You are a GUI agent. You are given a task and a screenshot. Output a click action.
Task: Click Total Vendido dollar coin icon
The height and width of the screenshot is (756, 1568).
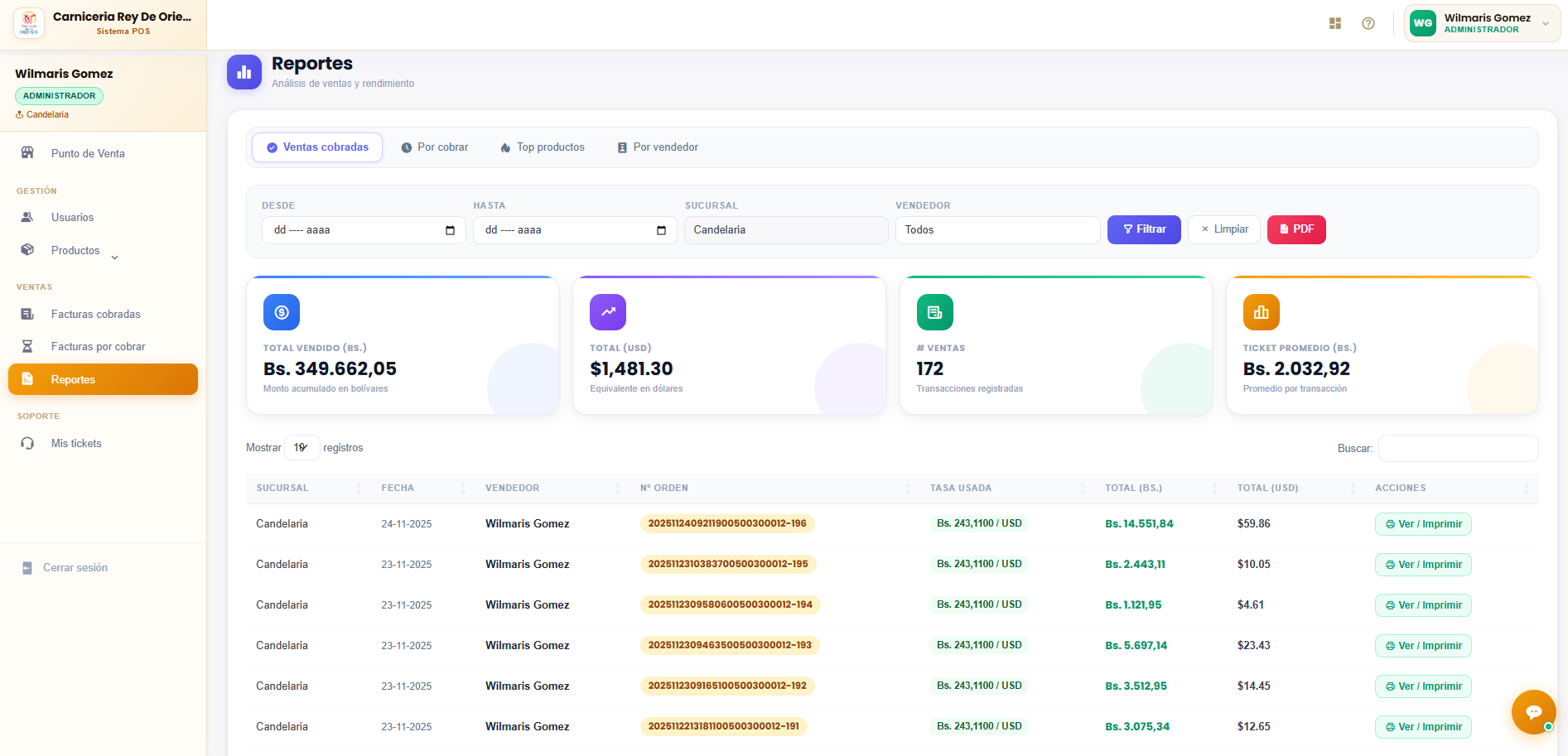coord(282,312)
